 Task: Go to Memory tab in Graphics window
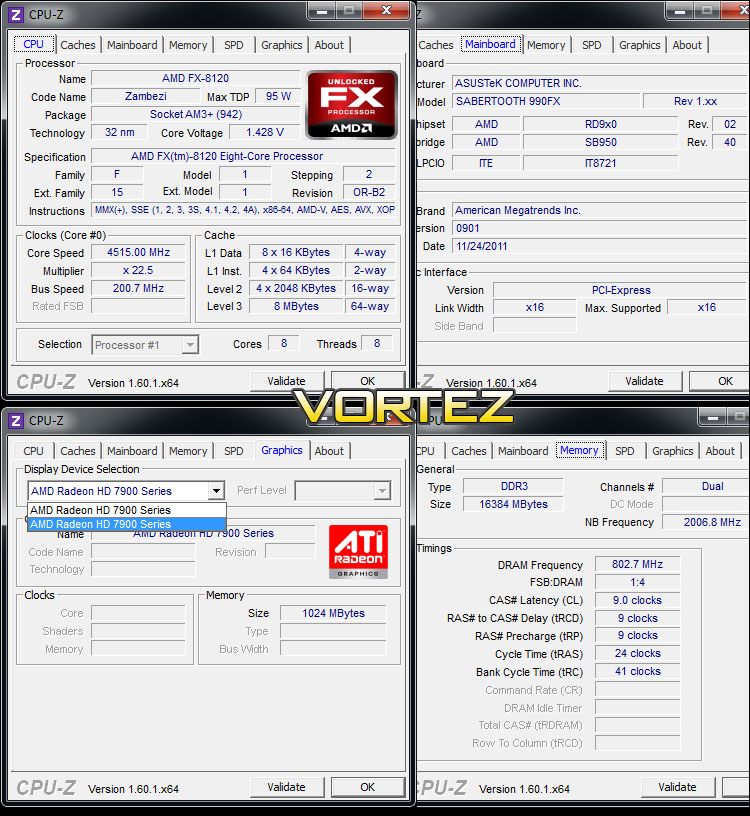(x=188, y=451)
